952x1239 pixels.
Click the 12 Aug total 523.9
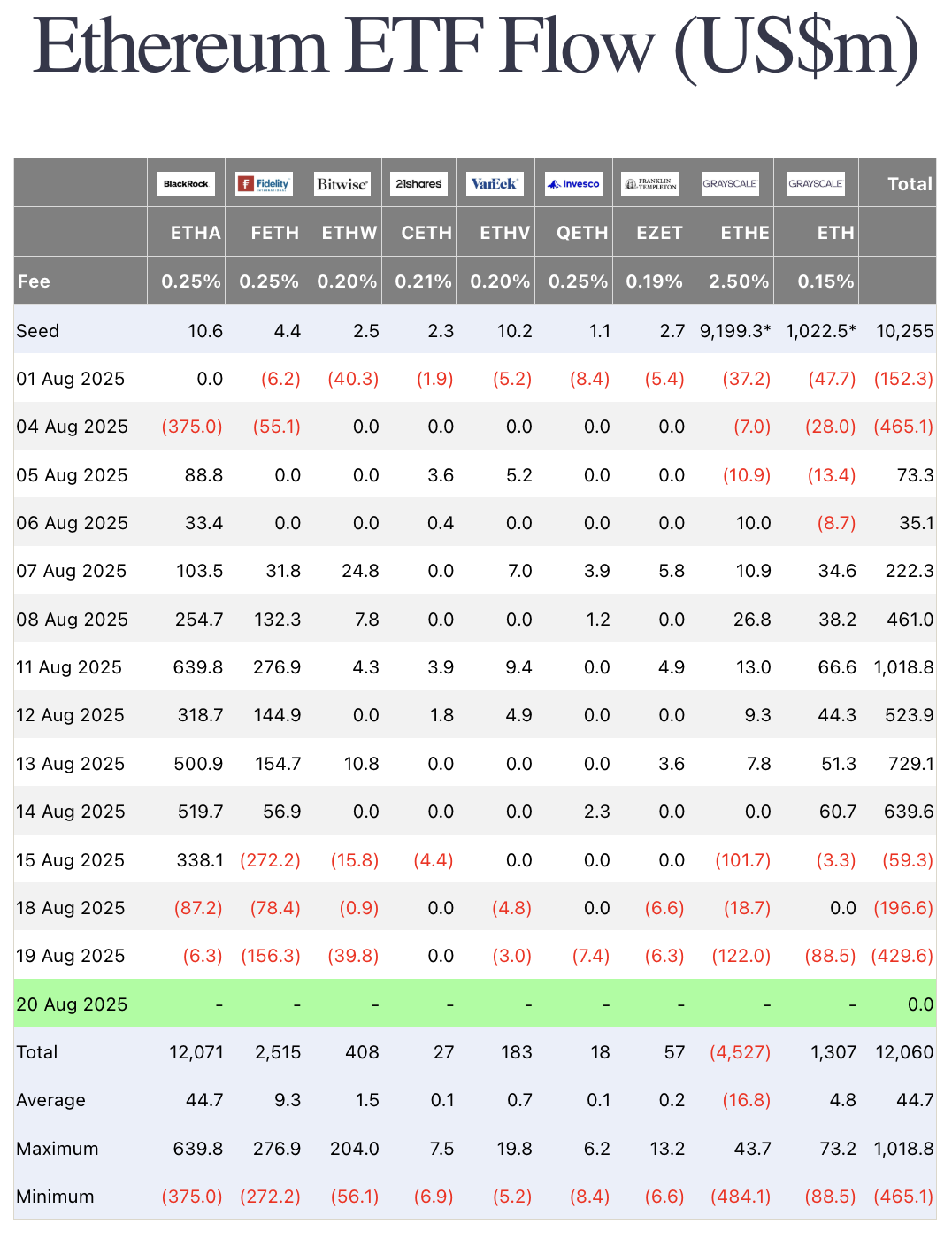[x=910, y=715]
